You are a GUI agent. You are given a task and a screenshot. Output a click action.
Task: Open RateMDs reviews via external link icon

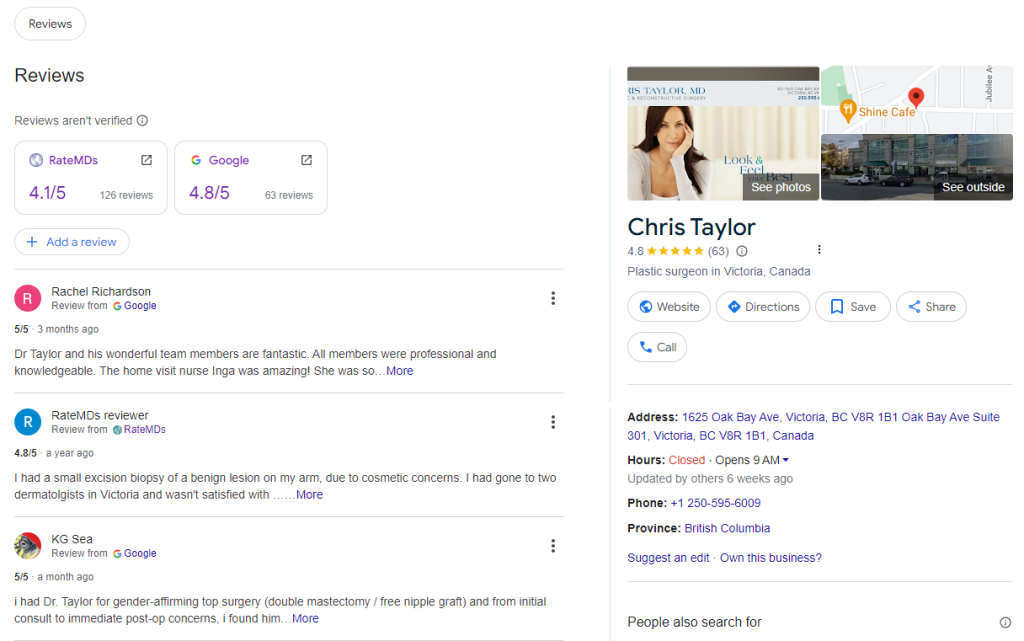146,159
